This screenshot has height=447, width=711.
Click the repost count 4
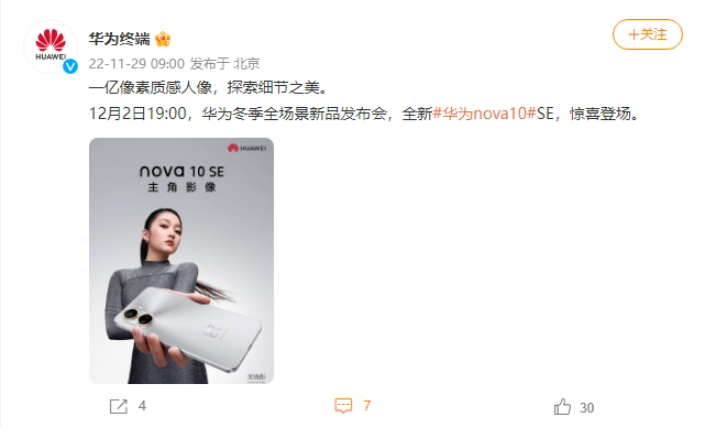pyautogui.click(x=142, y=406)
